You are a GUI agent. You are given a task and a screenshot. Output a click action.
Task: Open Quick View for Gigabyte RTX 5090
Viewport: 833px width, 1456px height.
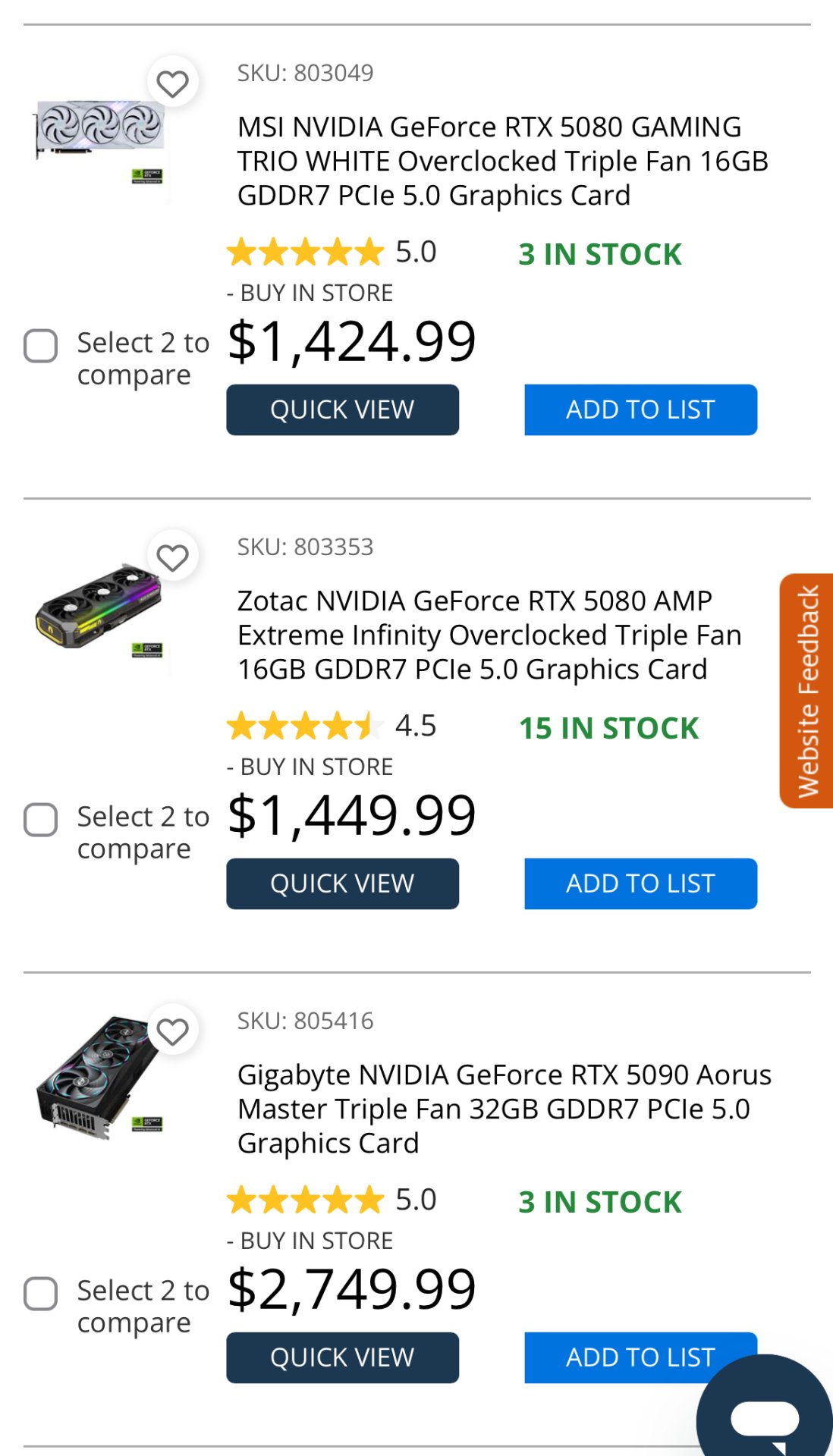(342, 1358)
